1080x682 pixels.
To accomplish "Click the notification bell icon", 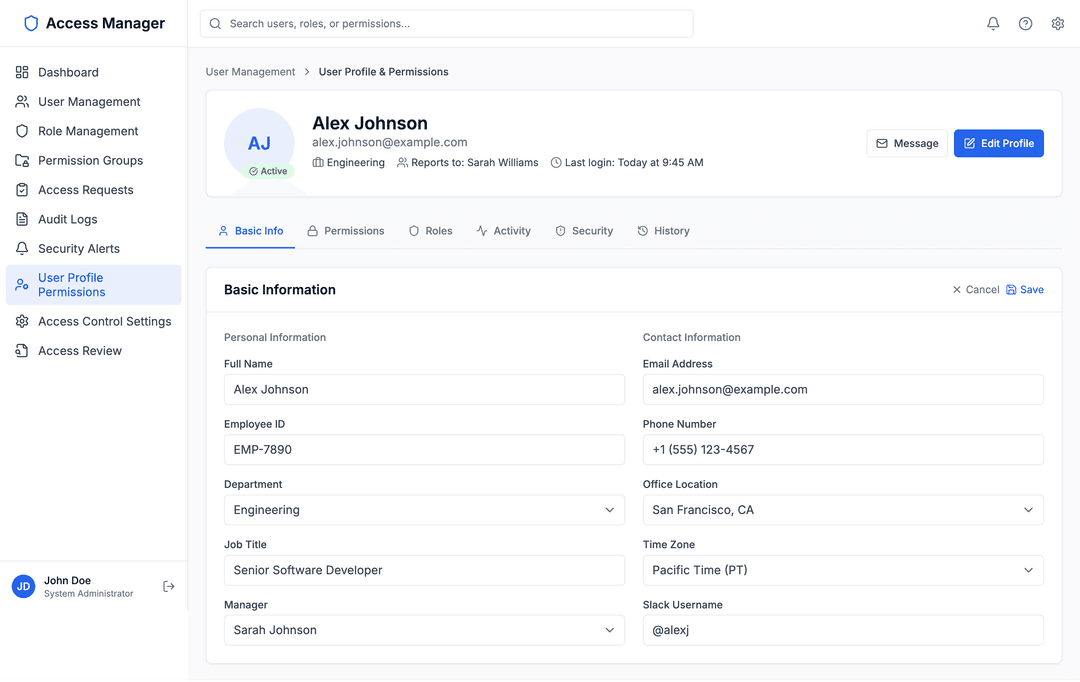I will pos(993,23).
